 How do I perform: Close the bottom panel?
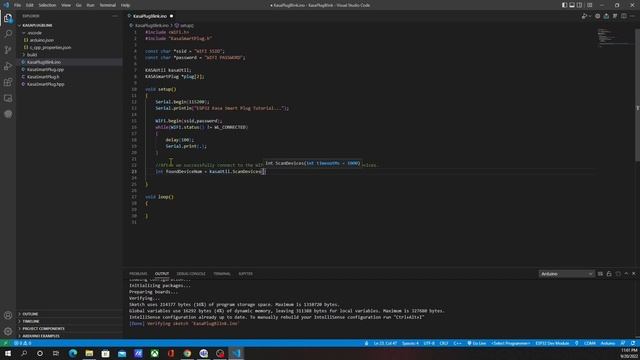point(633,274)
